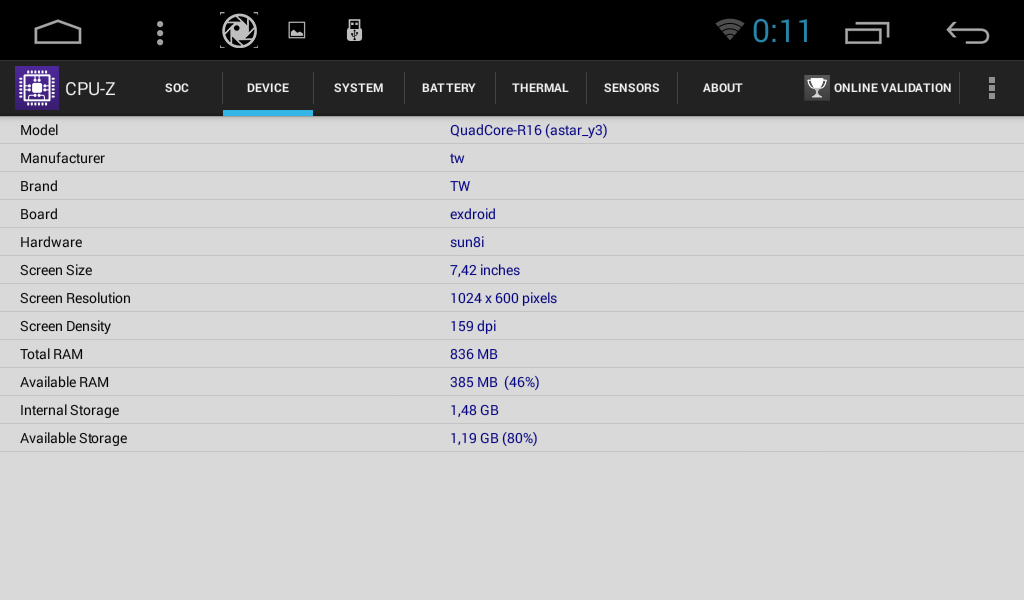
Task: View the SENSORS tab
Action: pyautogui.click(x=632, y=88)
